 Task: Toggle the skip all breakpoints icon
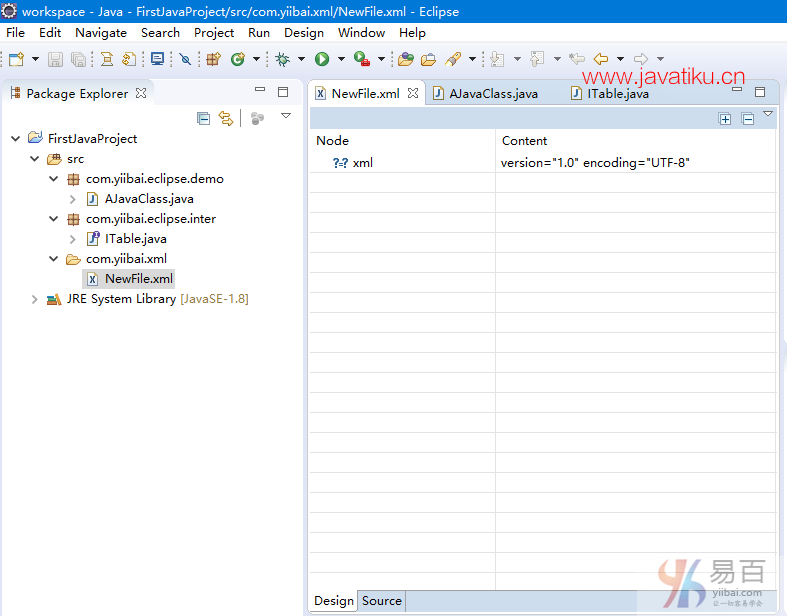(184, 59)
